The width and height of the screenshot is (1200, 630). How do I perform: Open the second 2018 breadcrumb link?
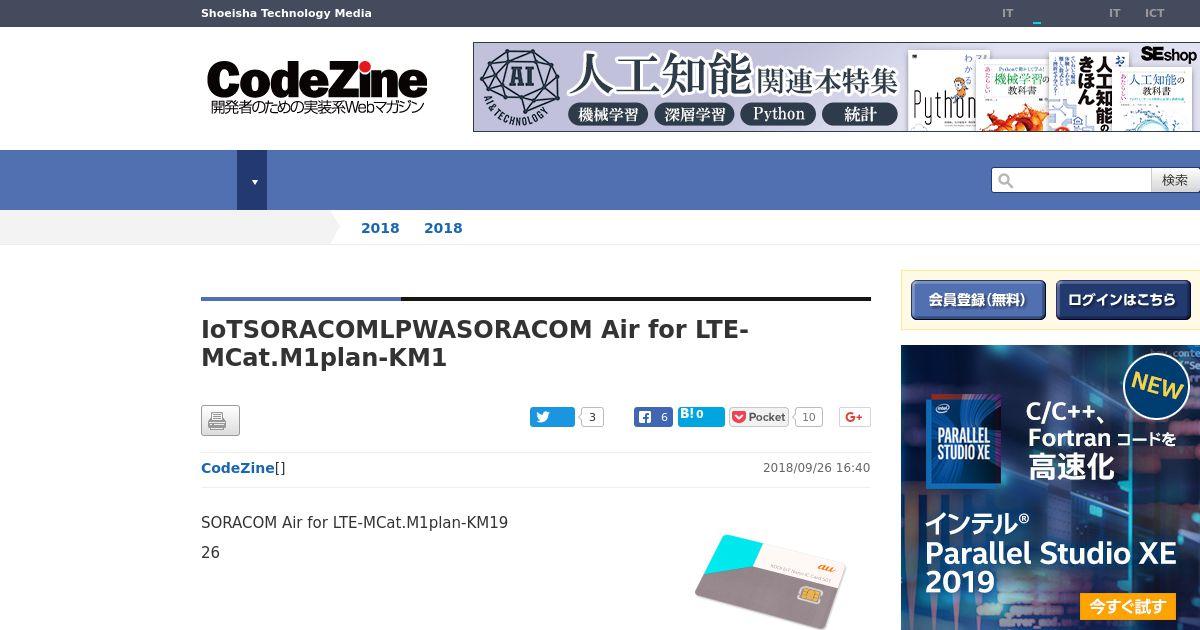click(443, 228)
